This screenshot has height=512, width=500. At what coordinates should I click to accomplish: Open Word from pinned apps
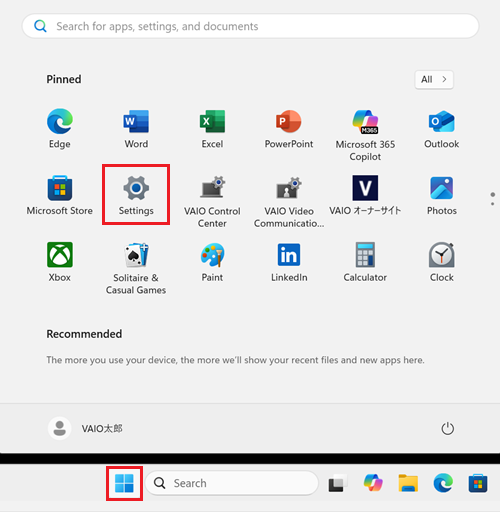pyautogui.click(x=136, y=128)
